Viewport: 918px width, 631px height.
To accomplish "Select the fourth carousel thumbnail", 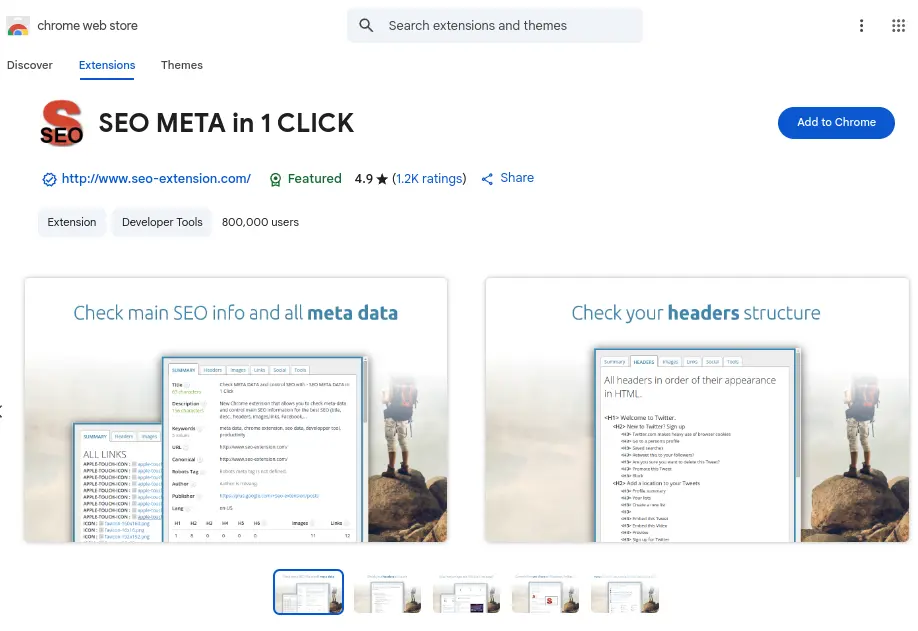I will click(x=546, y=592).
